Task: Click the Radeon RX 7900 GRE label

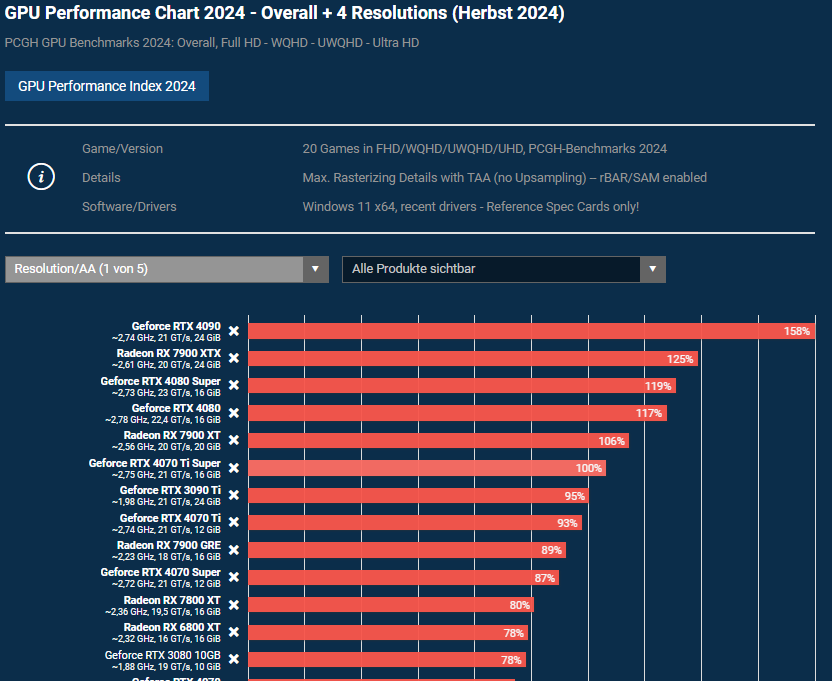Action: pyautogui.click(x=169, y=545)
